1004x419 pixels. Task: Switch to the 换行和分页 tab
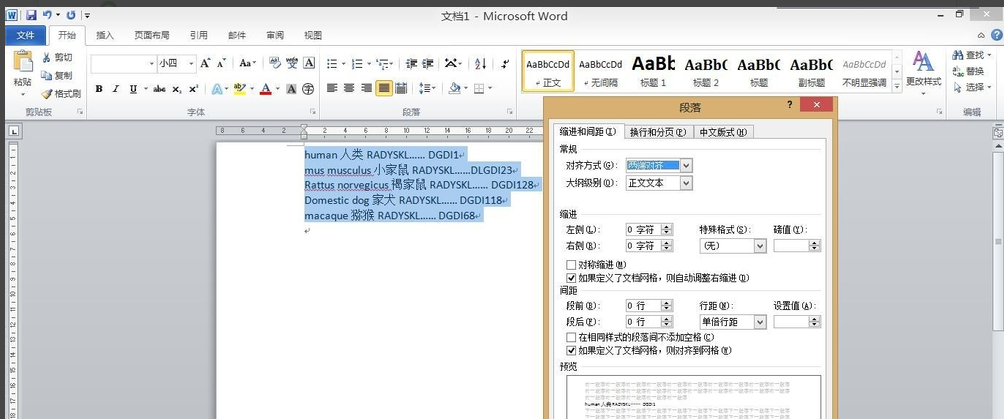tap(657, 132)
